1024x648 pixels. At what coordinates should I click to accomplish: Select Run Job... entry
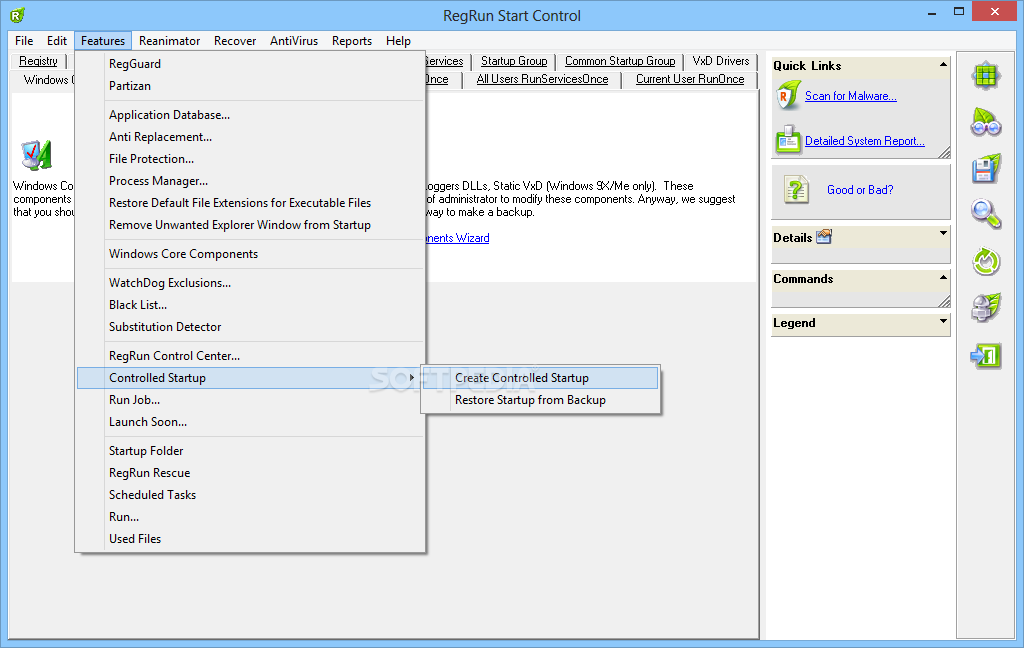pos(251,400)
